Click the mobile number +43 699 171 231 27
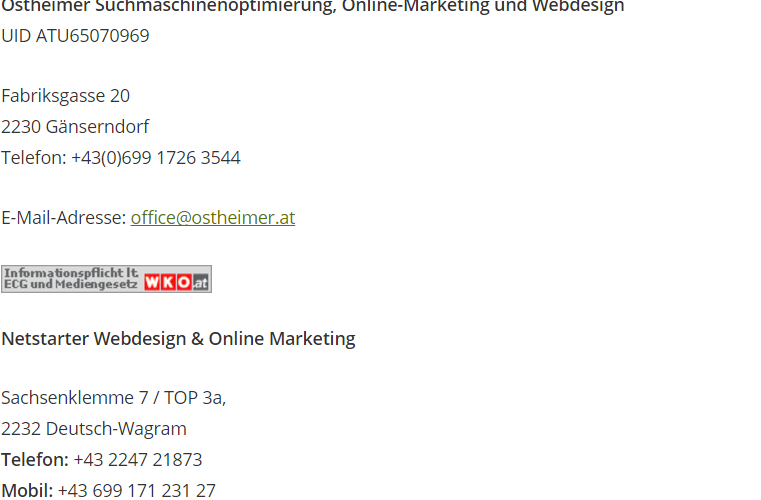Viewport: 761px width, 500px height. tap(137, 490)
